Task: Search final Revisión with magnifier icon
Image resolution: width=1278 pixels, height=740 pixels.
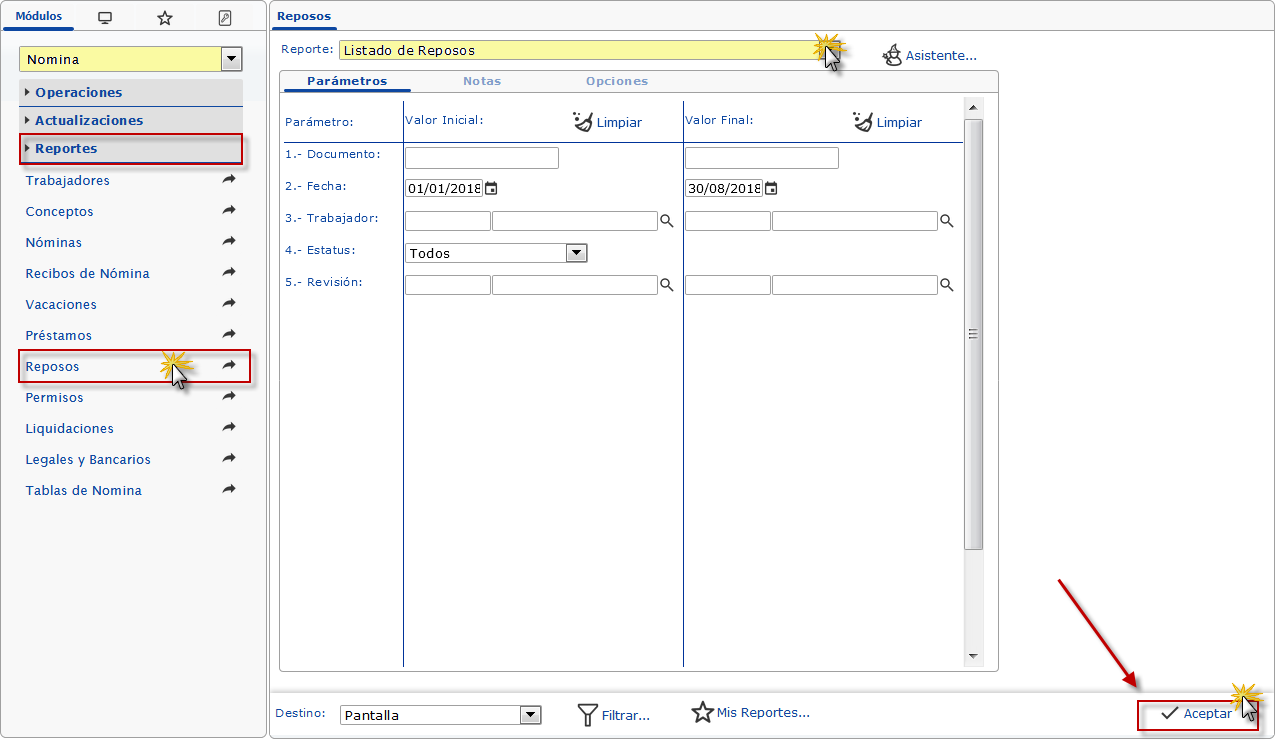Action: point(946,285)
